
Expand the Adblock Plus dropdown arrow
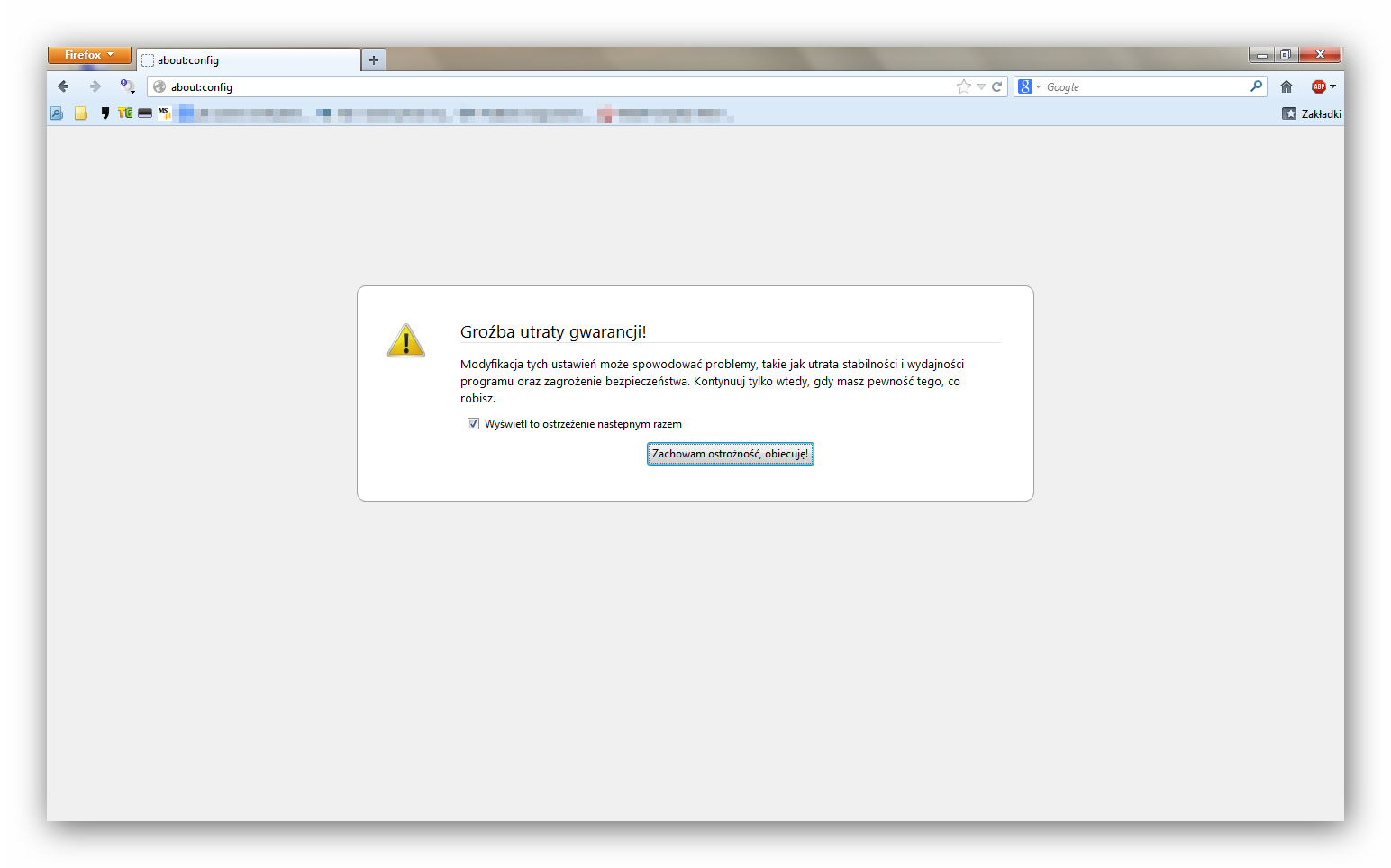coord(1332,86)
